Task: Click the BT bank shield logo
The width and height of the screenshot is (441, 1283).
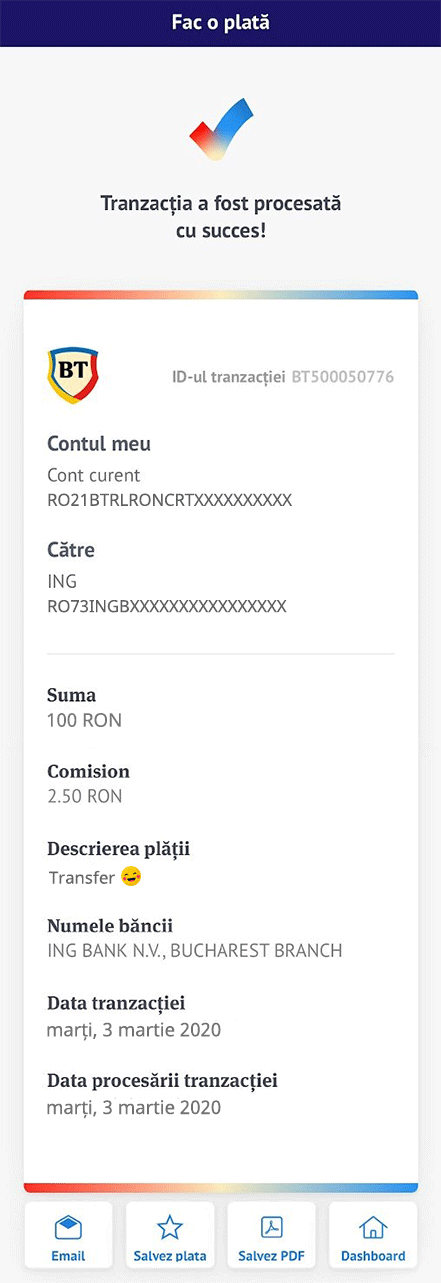Action: click(73, 375)
